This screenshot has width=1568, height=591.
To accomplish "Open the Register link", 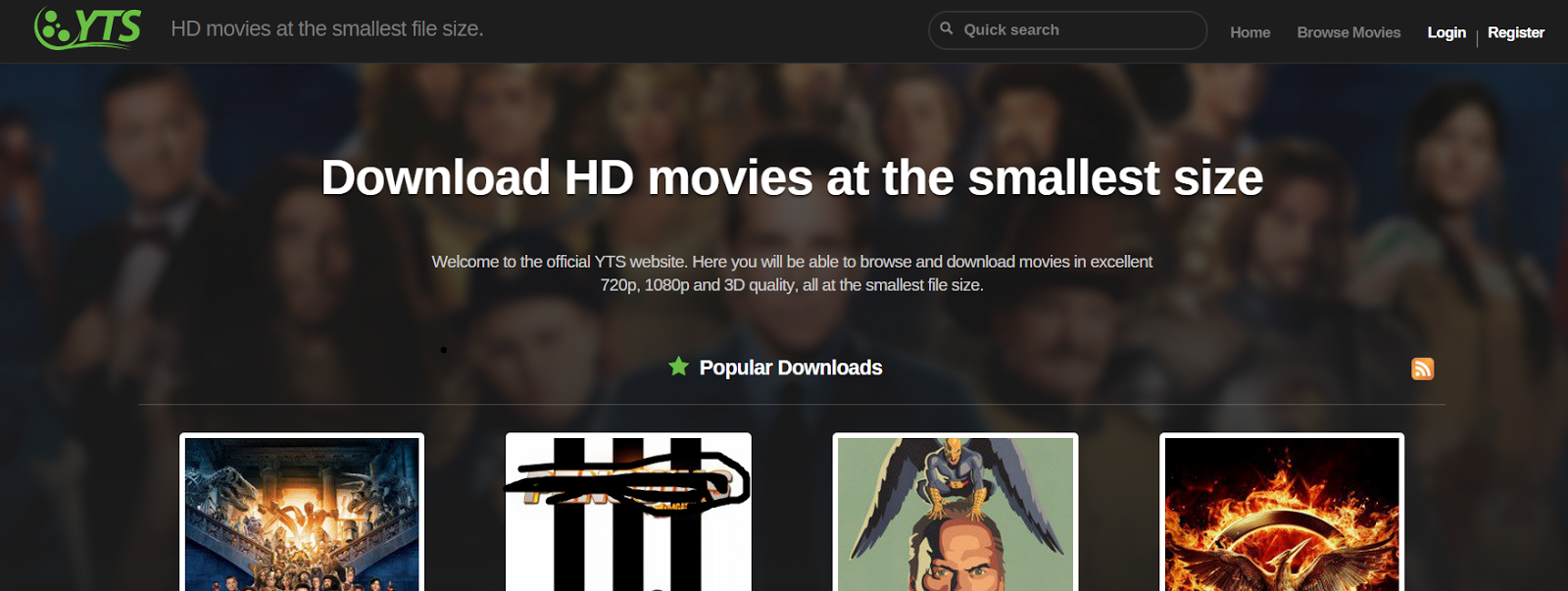I will 1516,32.
